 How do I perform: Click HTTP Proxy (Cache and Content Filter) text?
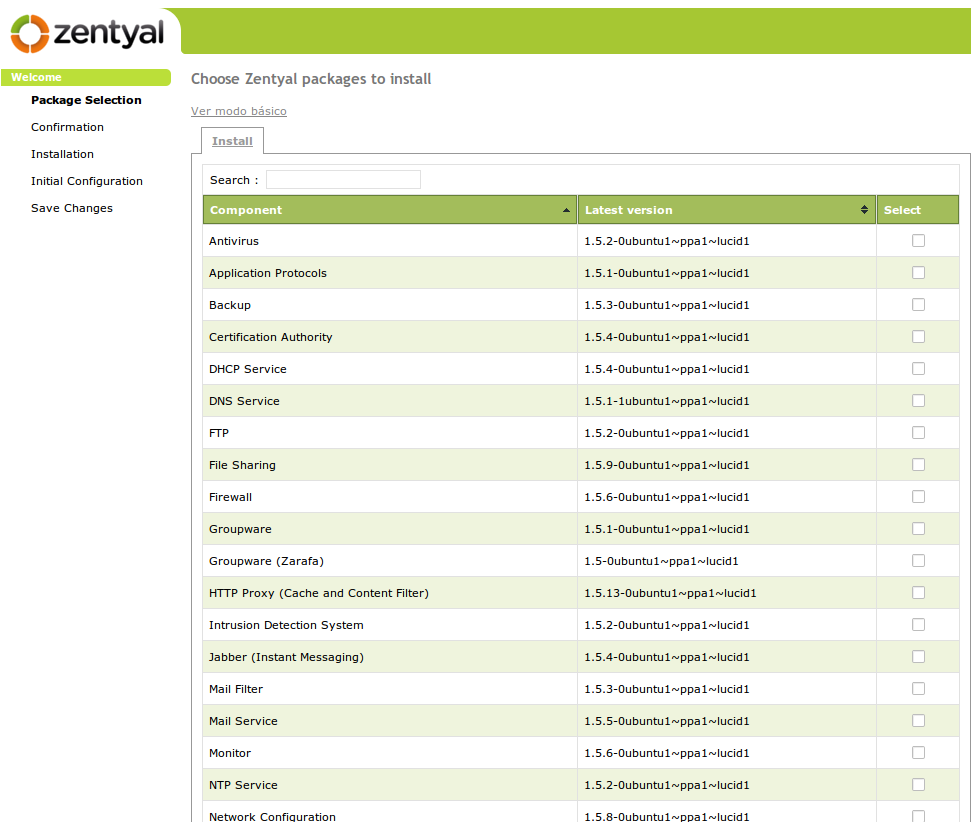tap(319, 593)
